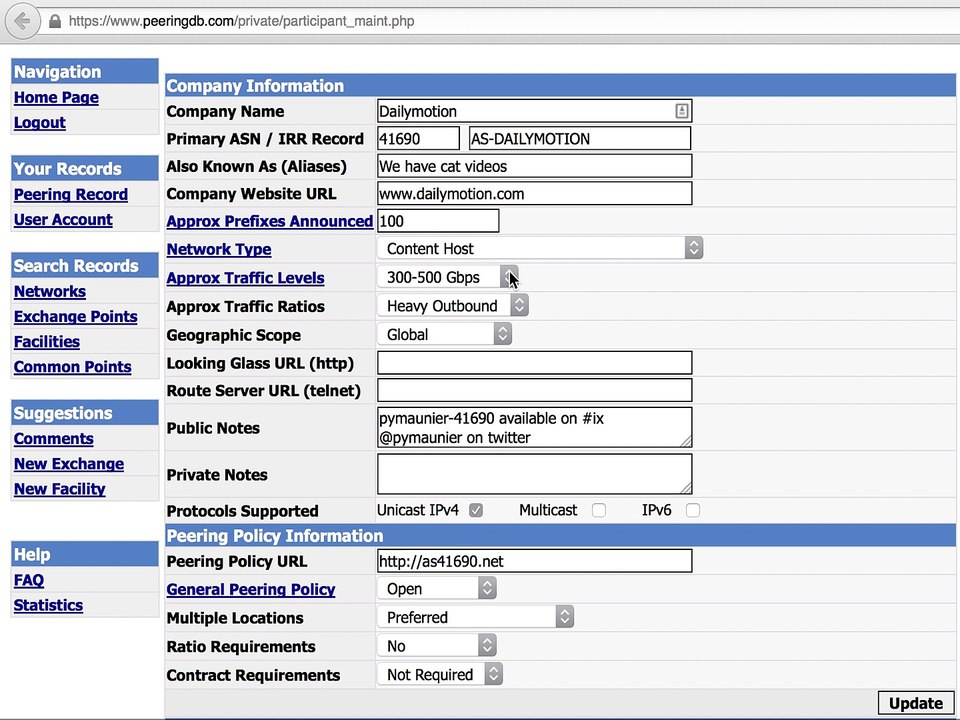The image size is (960, 720).
Task: Enable the IPv6 checkbox
Action: click(692, 510)
